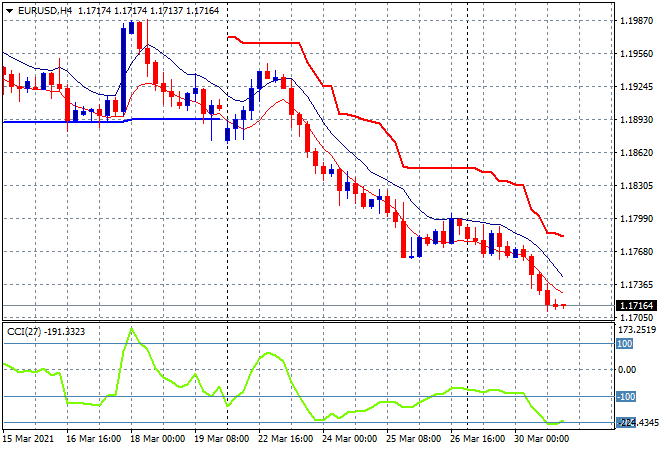Select the thick blue horizontal support line
This screenshot has width=660, height=450.
60,121
